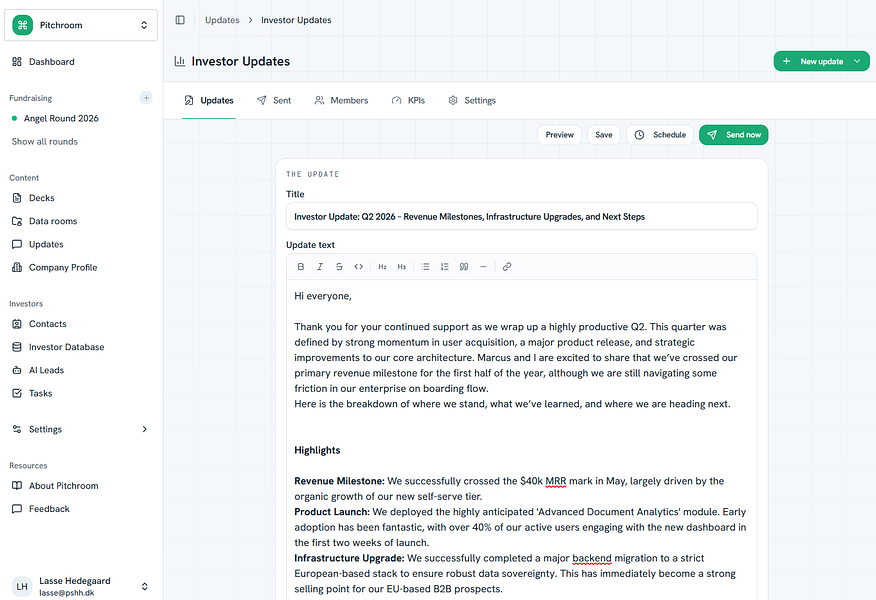Viewport: 876px width, 600px height.
Task: Open Company Profile page
Action: 81,268
